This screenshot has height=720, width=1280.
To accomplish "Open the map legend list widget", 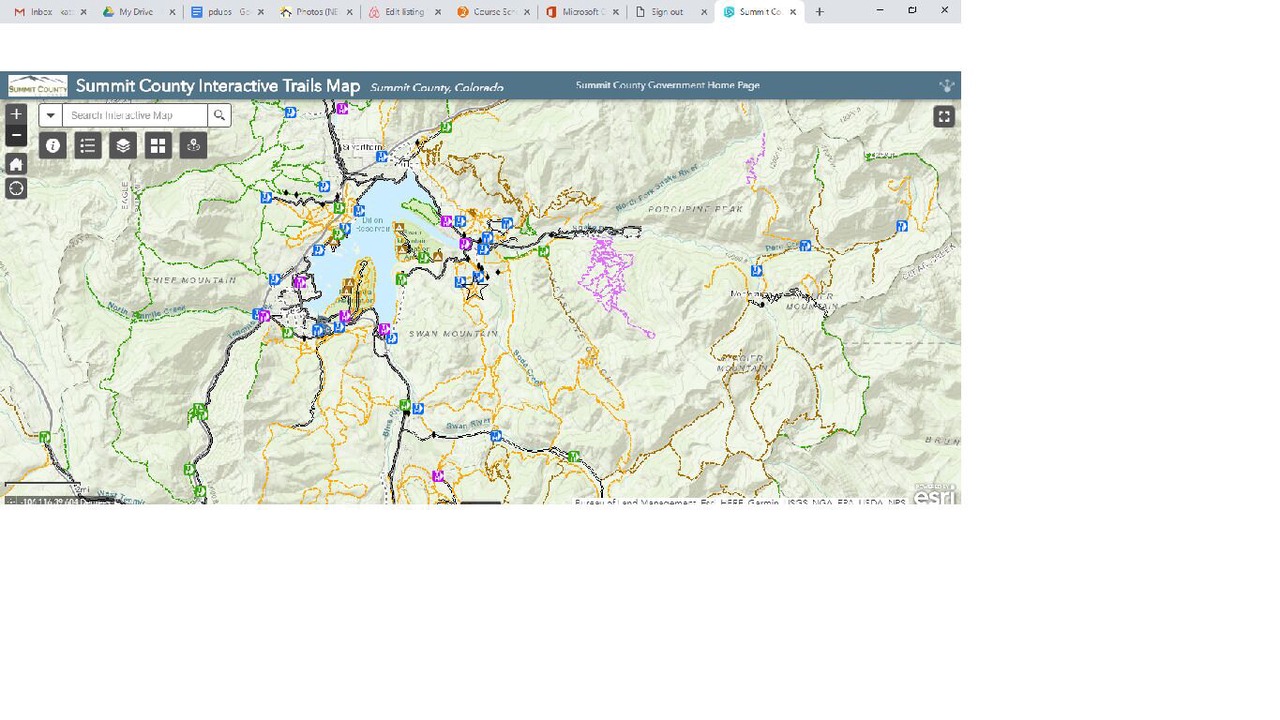I will tap(88, 146).
